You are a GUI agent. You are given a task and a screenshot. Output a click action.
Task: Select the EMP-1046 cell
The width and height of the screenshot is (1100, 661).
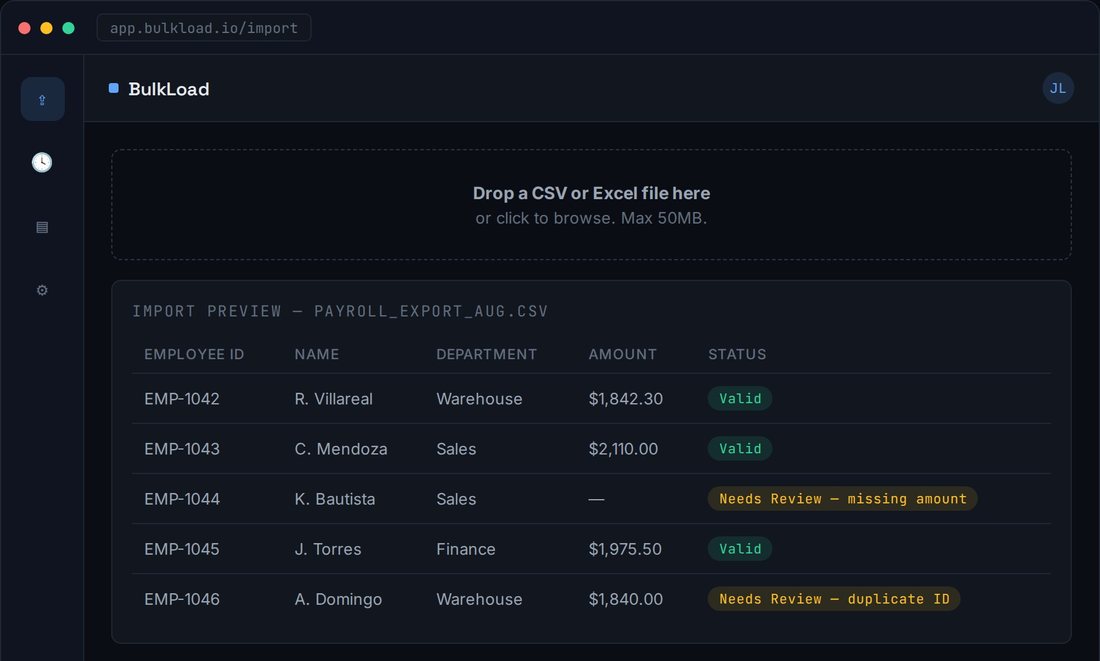click(x=182, y=599)
